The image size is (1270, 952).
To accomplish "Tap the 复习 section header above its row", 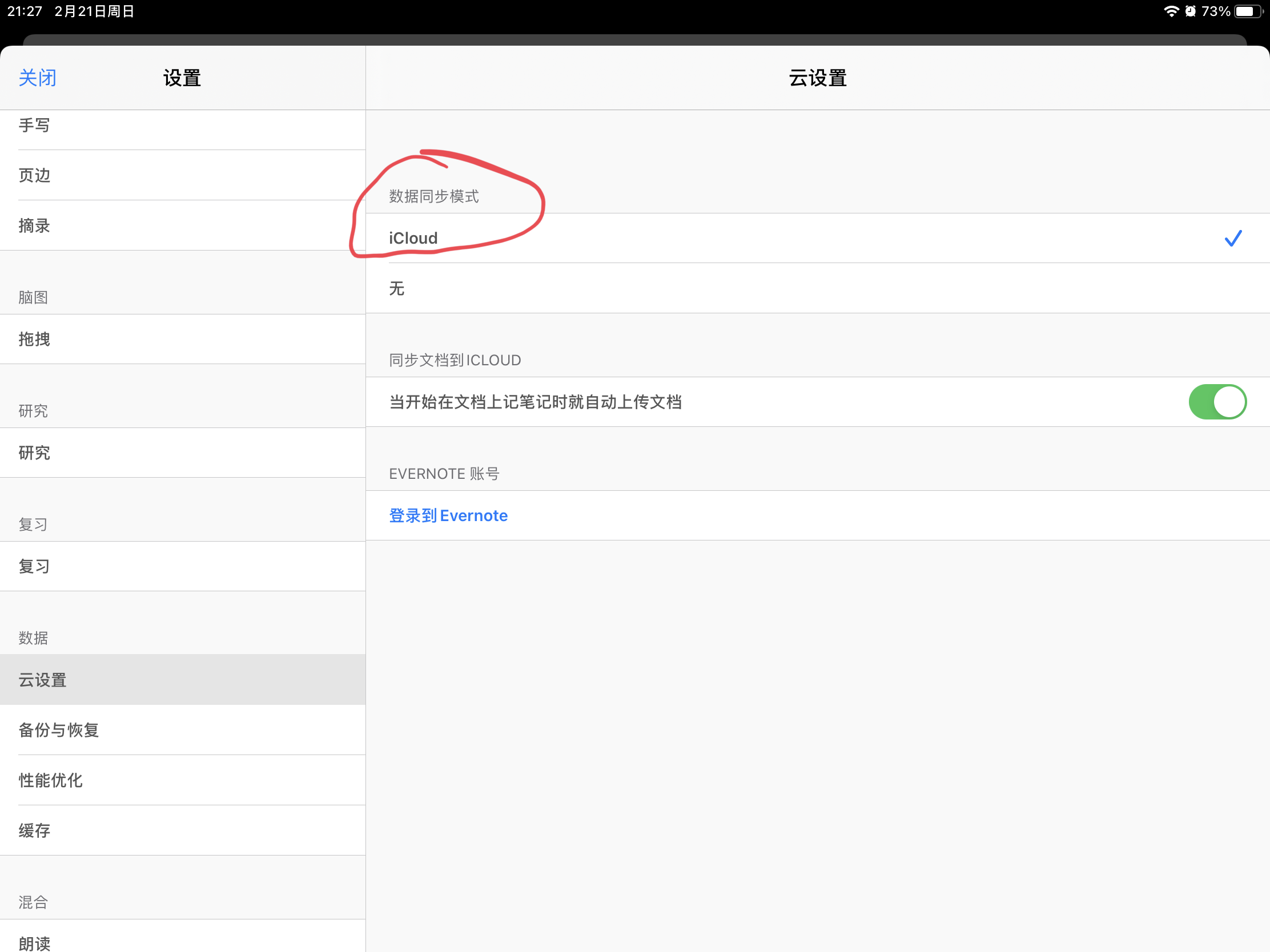I will [33, 524].
